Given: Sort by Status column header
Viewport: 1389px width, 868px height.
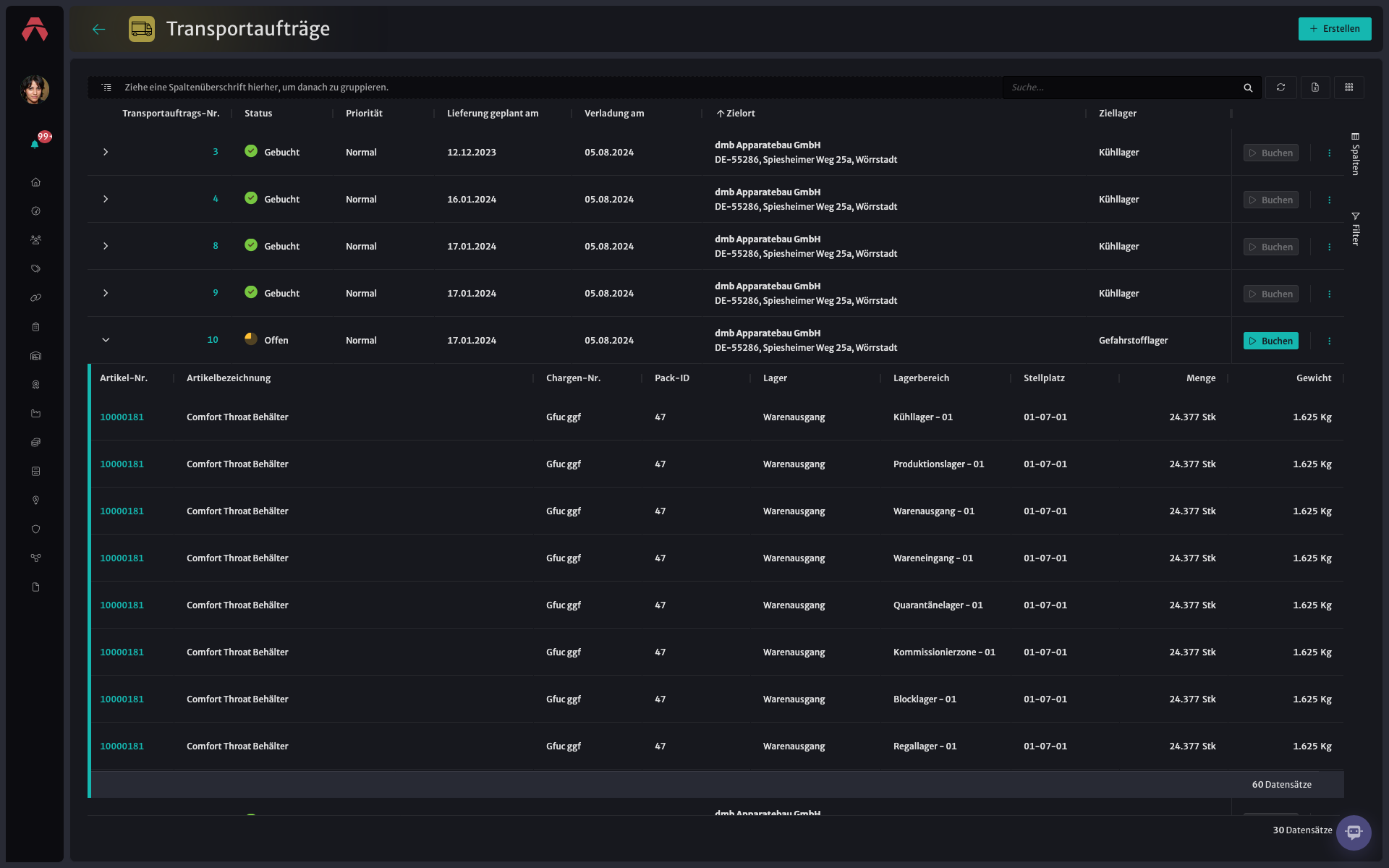Looking at the screenshot, I should point(258,114).
